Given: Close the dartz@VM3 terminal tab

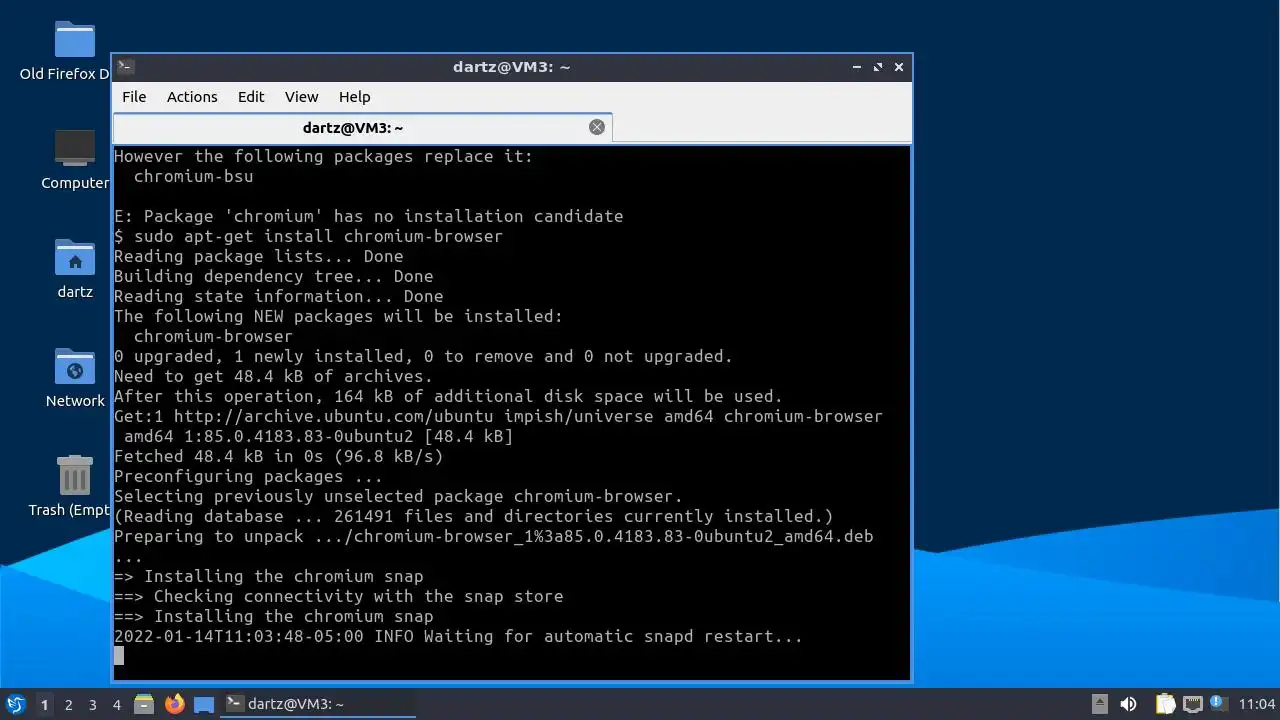Looking at the screenshot, I should tap(597, 127).
